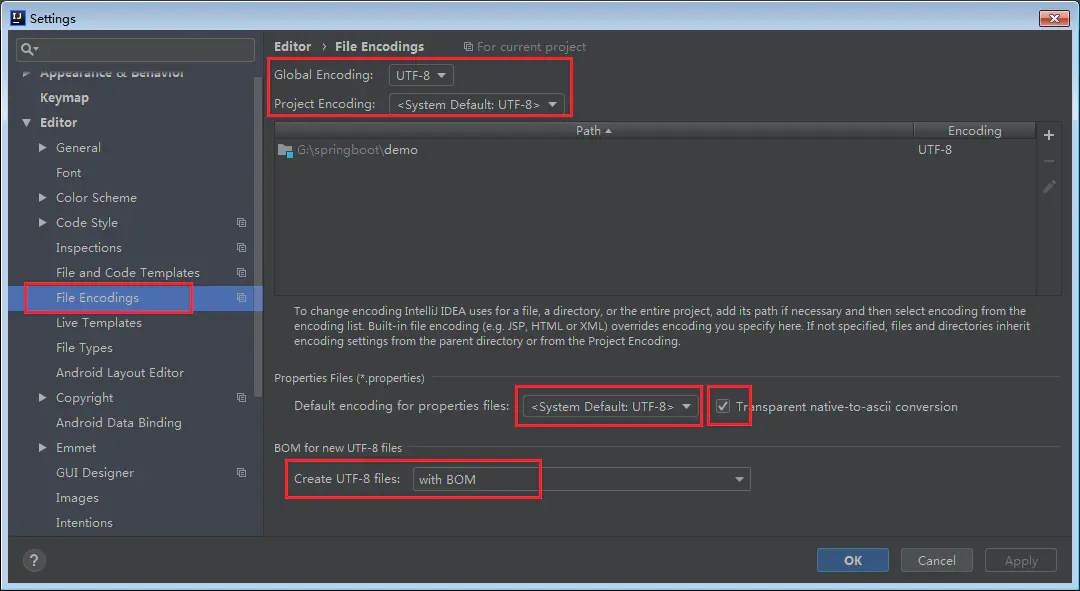1080x591 pixels.
Task: Click the project-level icon beside Copyright
Action: (x=241, y=398)
